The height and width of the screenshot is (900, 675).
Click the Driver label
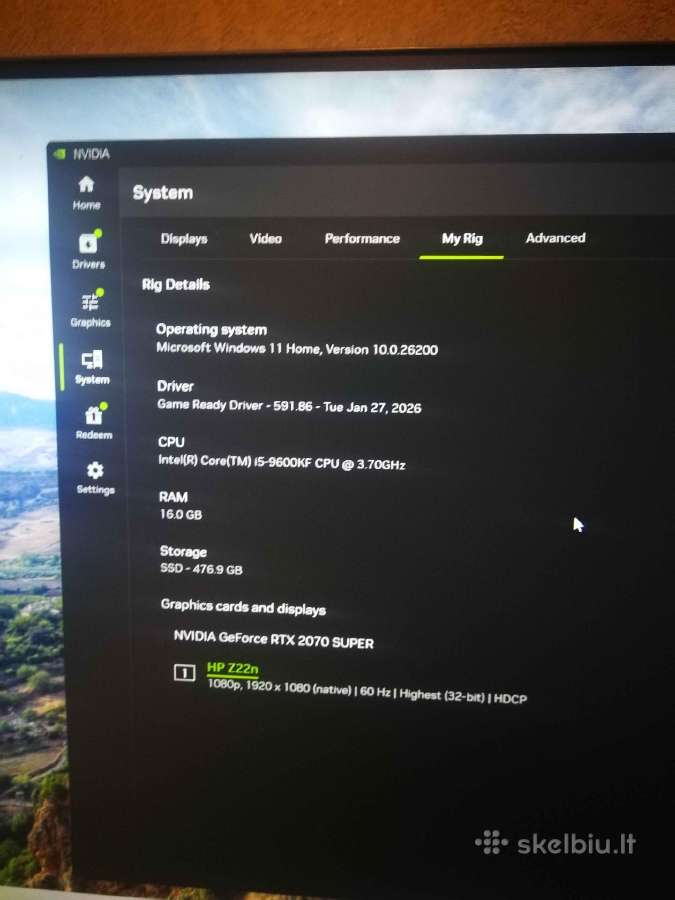(x=175, y=386)
